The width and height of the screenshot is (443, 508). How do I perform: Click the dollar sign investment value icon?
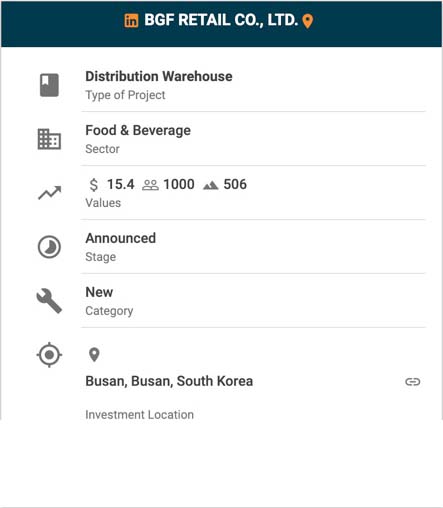click(94, 185)
